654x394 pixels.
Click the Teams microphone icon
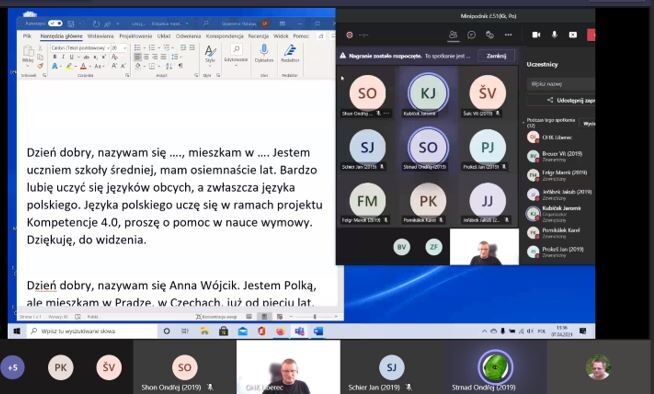(555, 35)
